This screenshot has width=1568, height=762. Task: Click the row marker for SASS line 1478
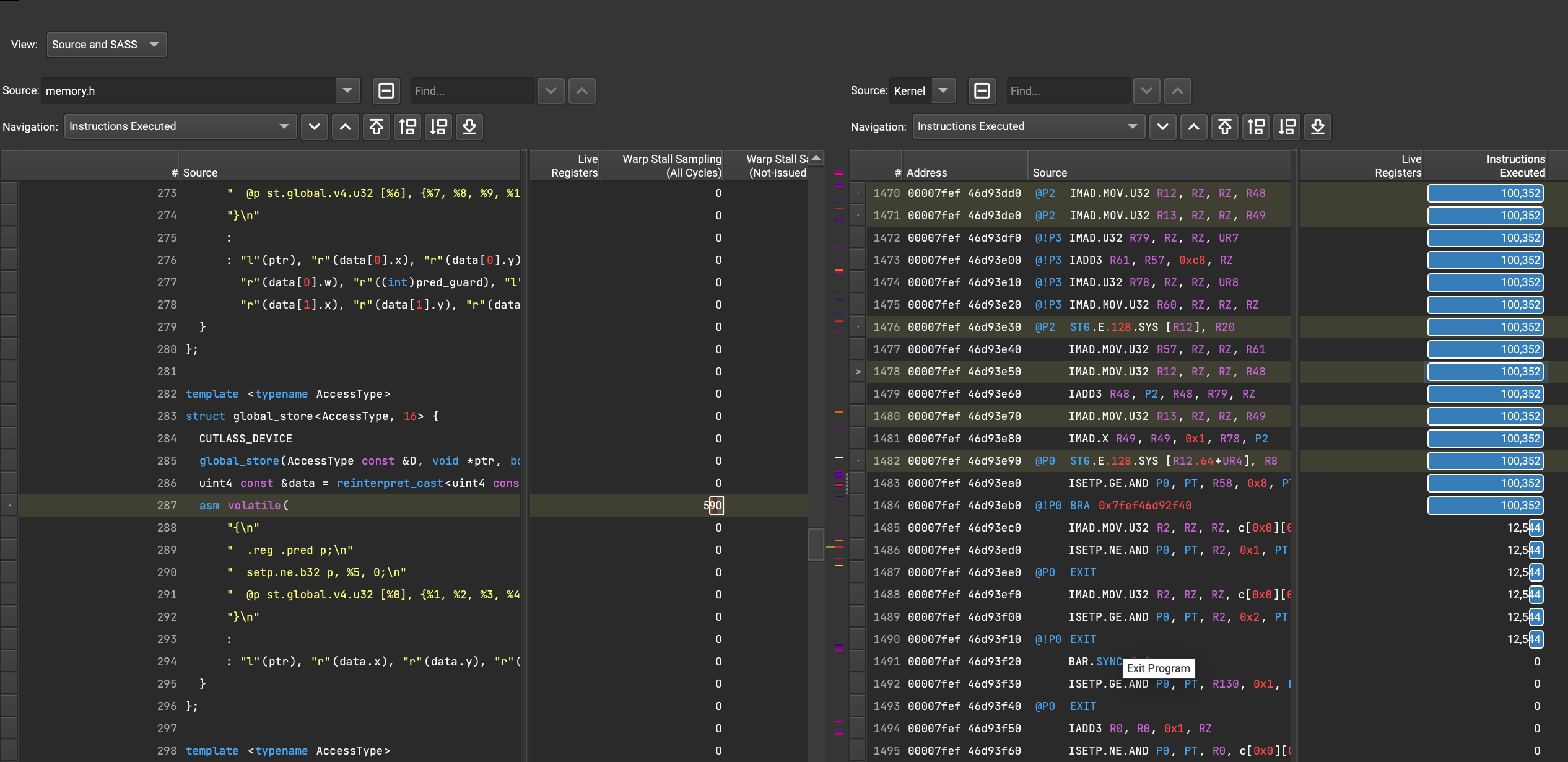[858, 372]
